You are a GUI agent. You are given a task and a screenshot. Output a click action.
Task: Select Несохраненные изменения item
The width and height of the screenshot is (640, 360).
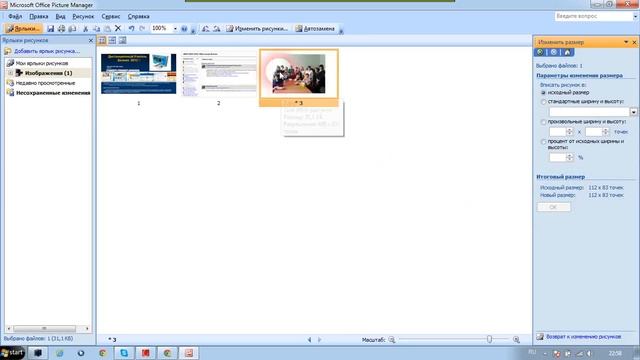tap(53, 93)
